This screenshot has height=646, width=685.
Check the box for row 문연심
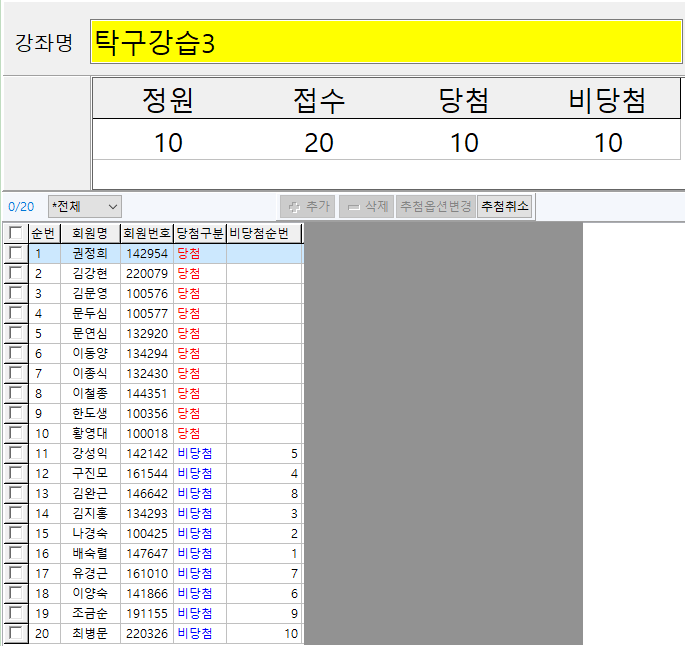16,333
